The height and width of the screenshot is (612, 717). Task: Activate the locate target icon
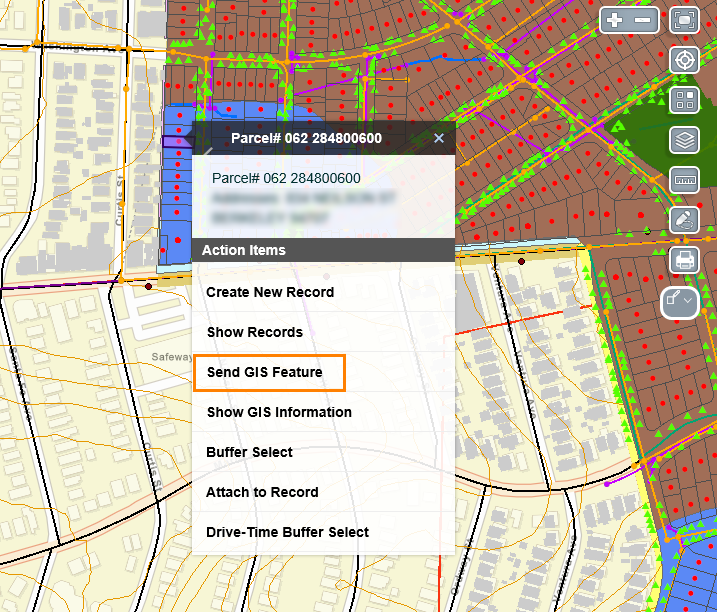click(685, 59)
